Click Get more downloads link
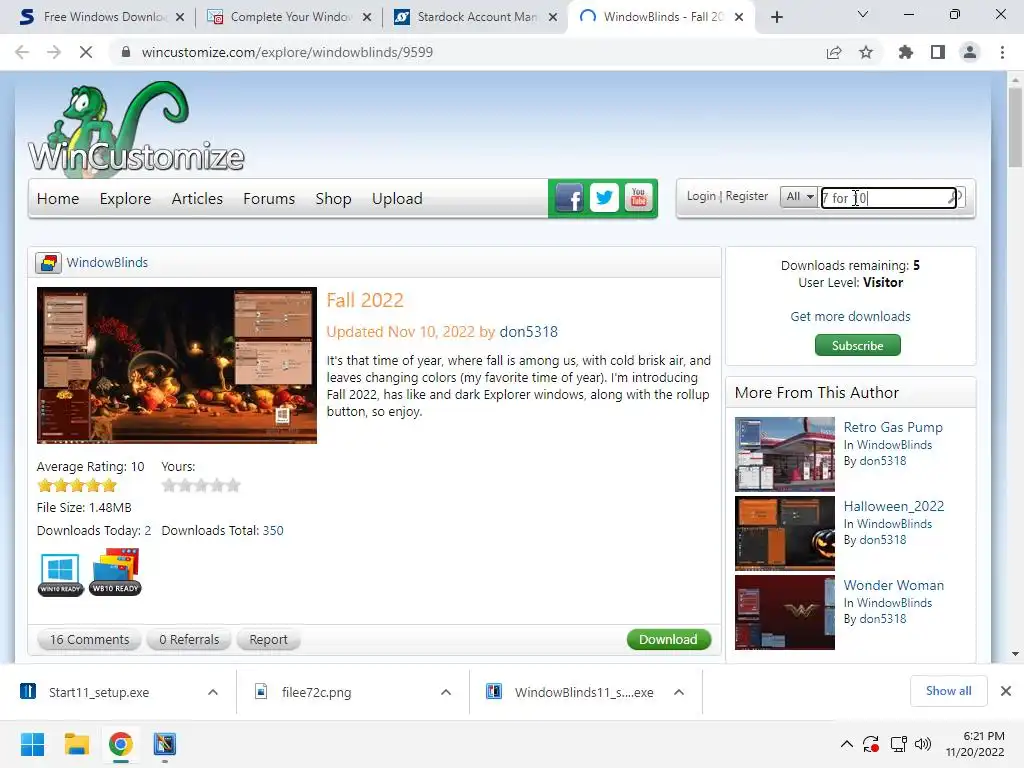This screenshot has width=1024, height=768. tap(850, 316)
